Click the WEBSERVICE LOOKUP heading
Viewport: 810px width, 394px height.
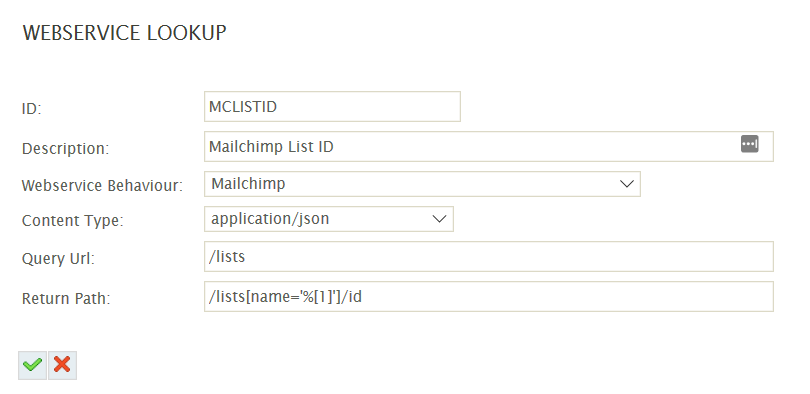tap(124, 33)
